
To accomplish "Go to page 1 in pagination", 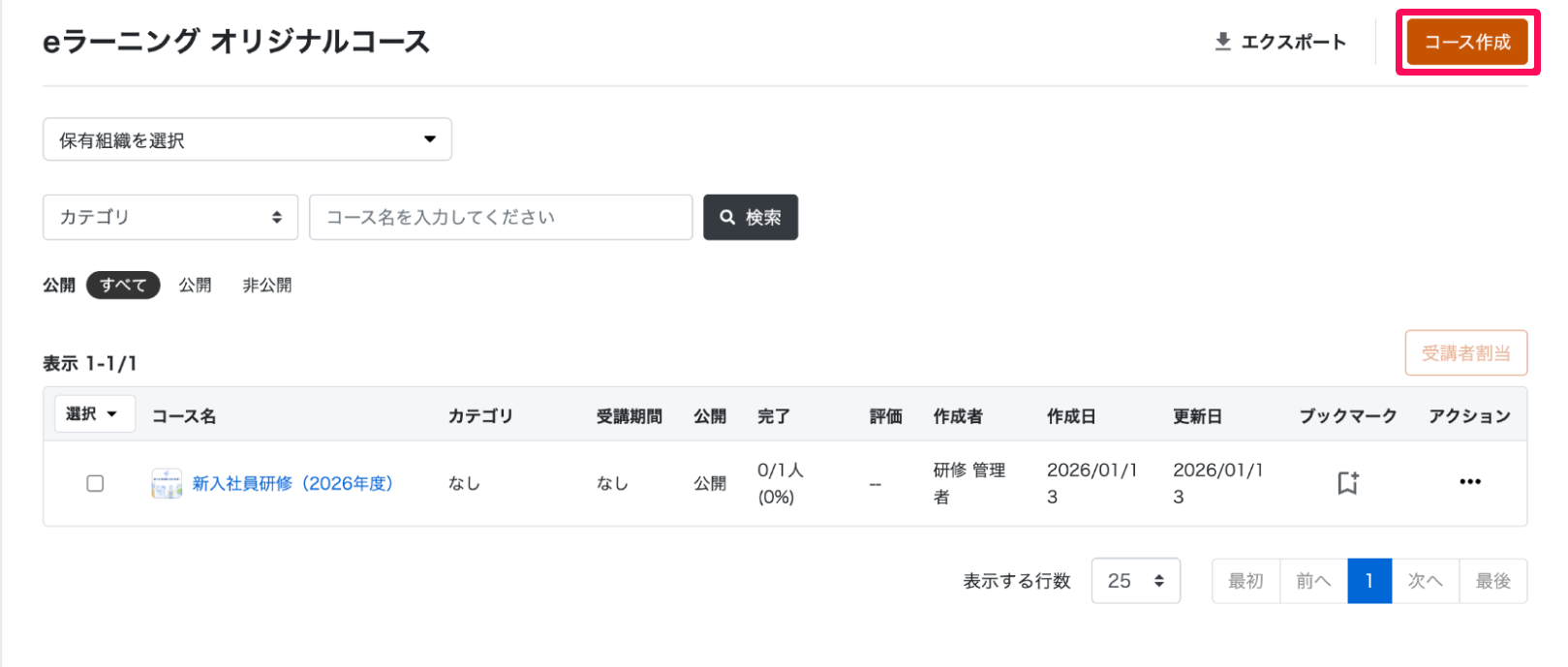I will click(1369, 581).
